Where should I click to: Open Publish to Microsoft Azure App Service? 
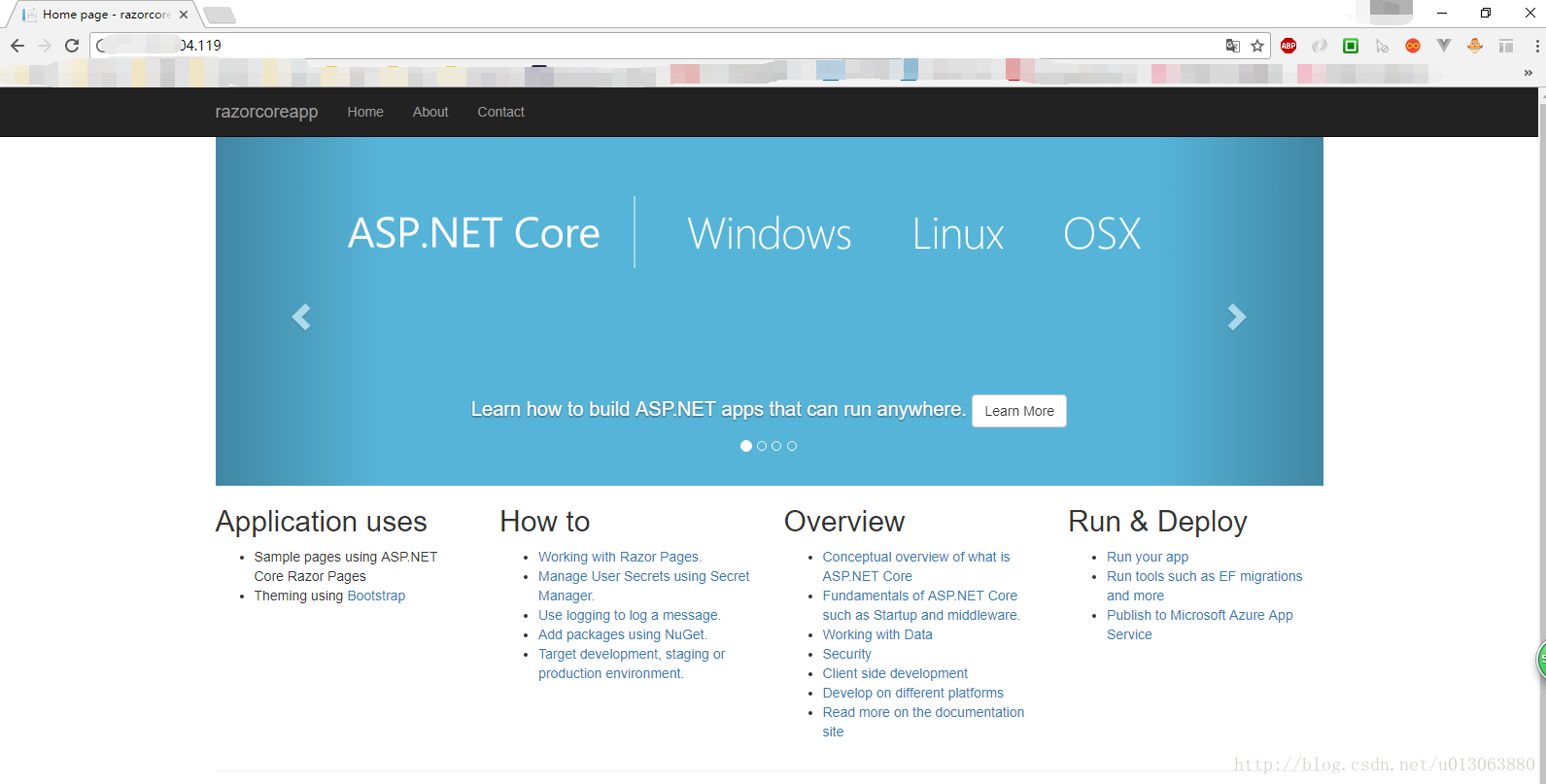pyautogui.click(x=1200, y=625)
